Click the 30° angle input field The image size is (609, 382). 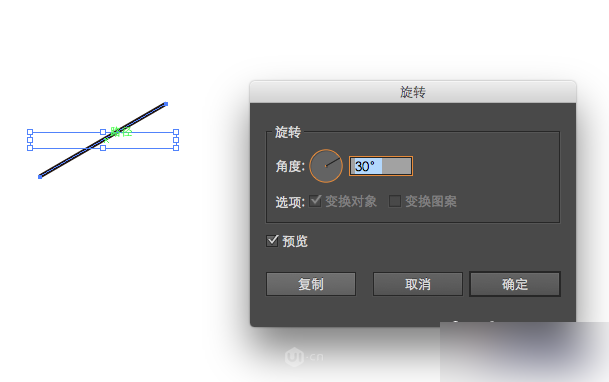(381, 166)
